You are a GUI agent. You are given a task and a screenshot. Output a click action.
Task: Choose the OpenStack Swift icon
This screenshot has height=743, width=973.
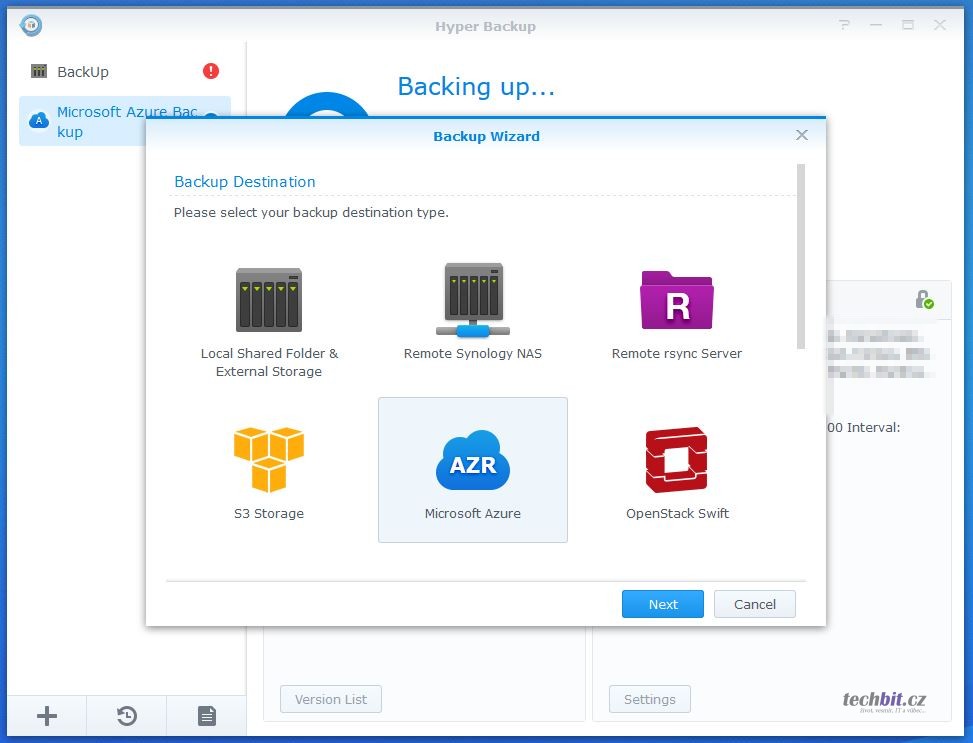[x=677, y=460]
